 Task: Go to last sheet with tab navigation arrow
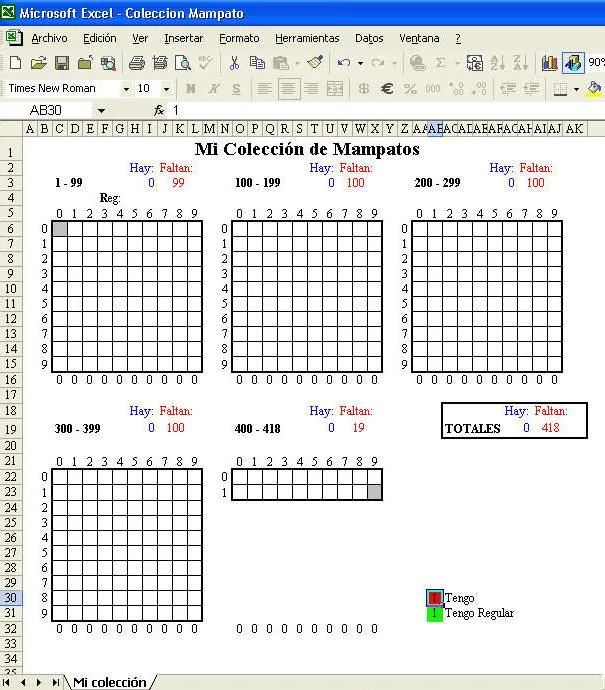[55, 683]
